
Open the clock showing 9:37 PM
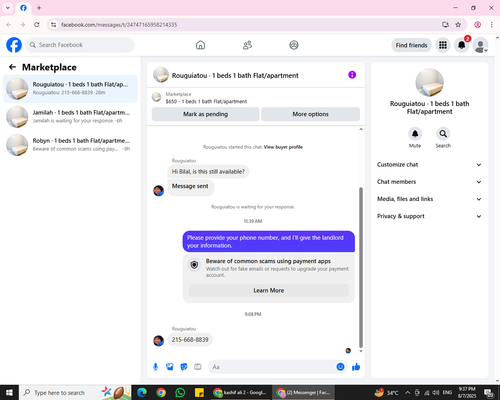click(x=467, y=393)
